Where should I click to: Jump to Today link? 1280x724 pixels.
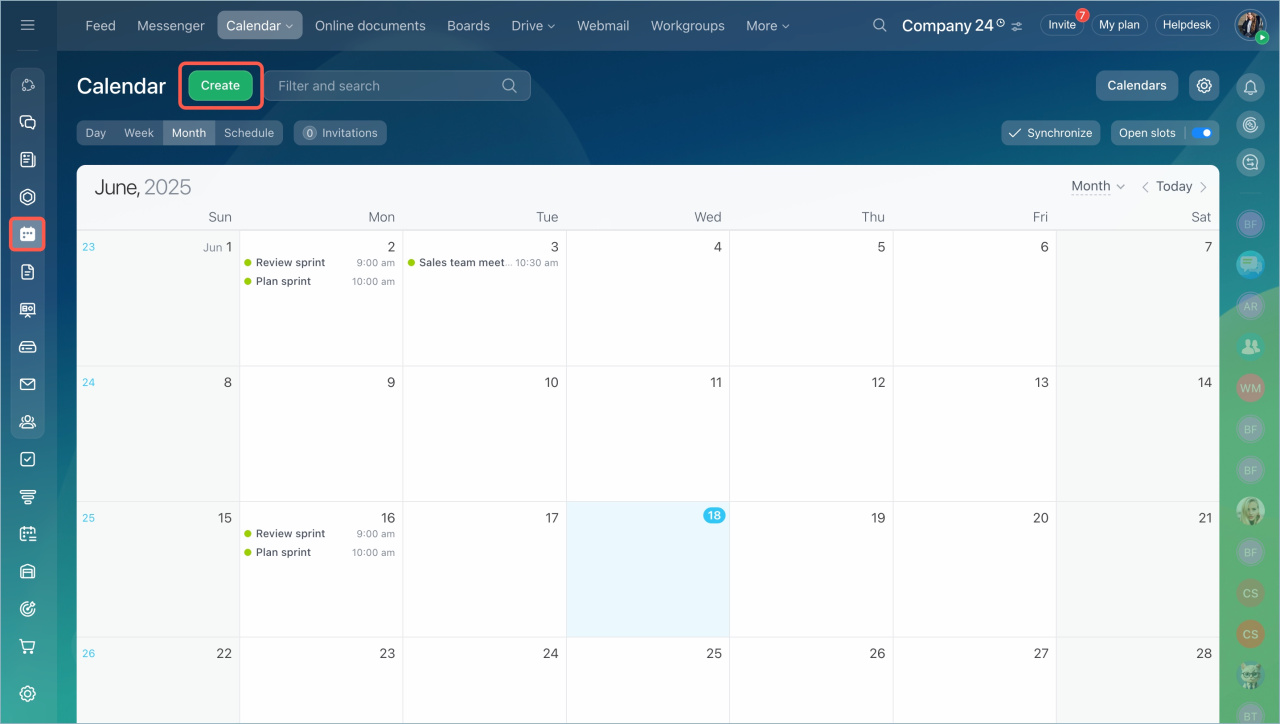[x=1174, y=187]
